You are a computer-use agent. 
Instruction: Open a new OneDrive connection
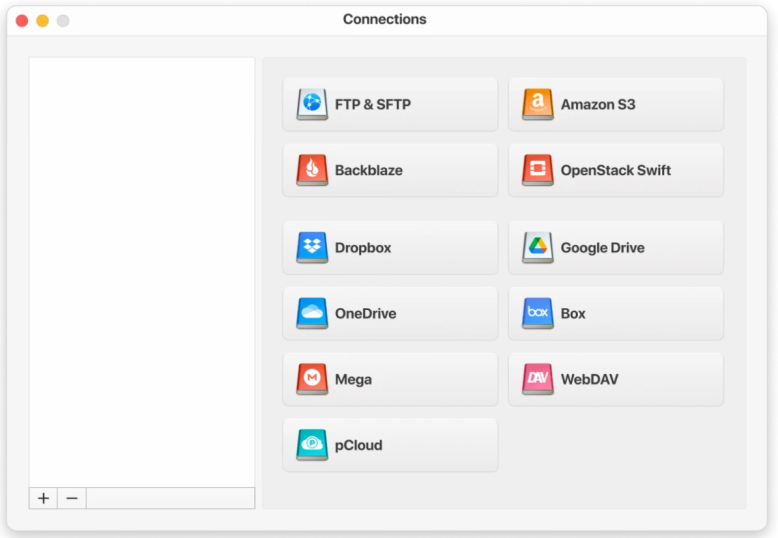(x=390, y=313)
